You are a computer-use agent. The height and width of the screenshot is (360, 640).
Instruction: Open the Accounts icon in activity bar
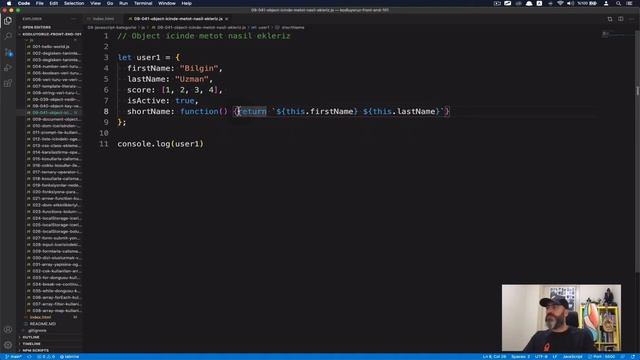click(8, 329)
